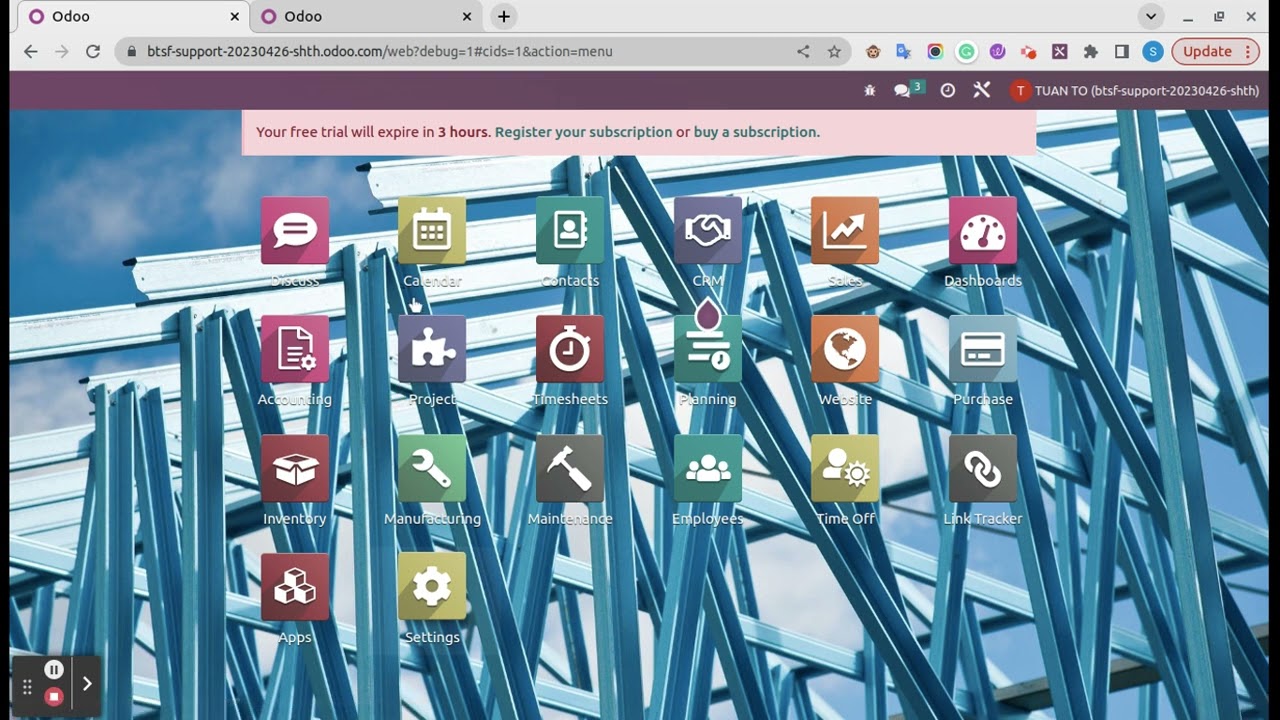Open the Extensions puzzle menu
The image size is (1280, 720).
1091,51
